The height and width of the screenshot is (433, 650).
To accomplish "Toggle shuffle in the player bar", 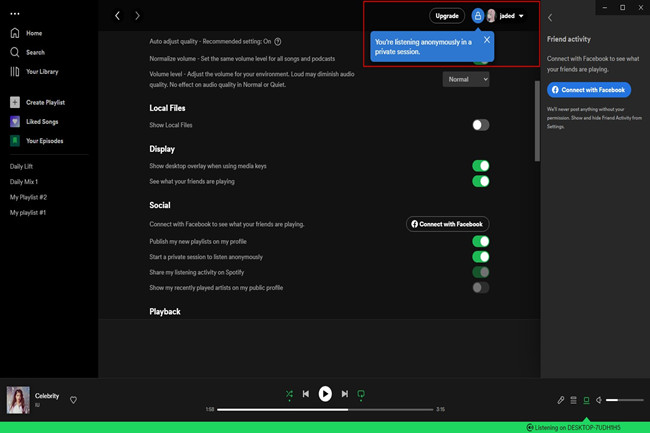I will click(x=289, y=394).
